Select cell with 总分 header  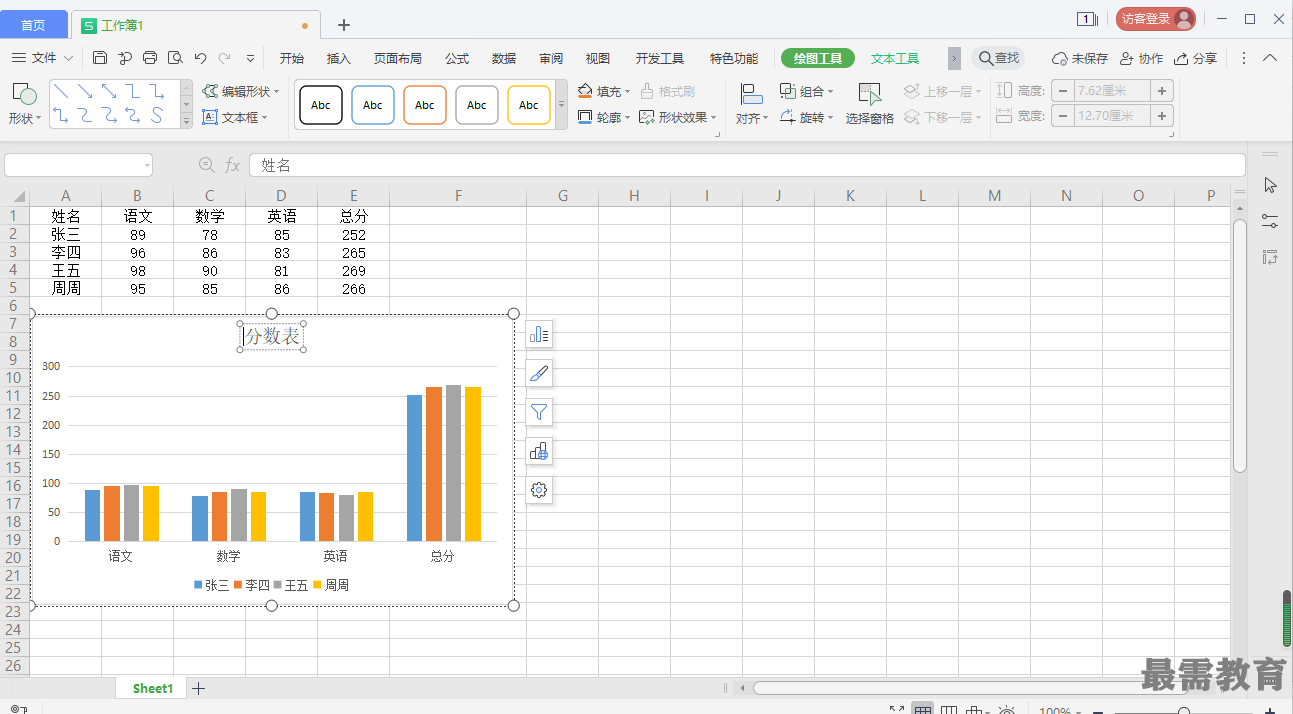pyautogui.click(x=353, y=216)
